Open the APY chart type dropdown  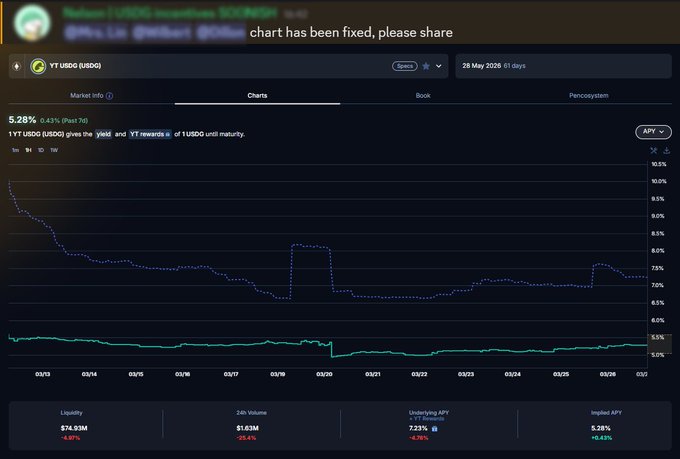[652, 131]
